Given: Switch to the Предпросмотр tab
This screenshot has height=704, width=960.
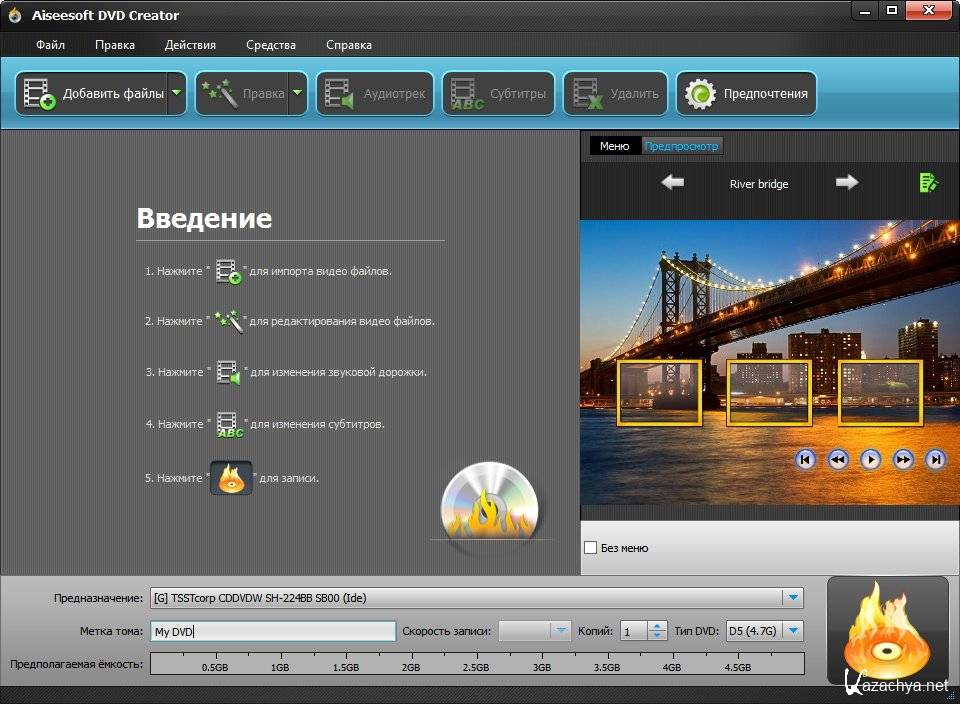Looking at the screenshot, I should coord(681,146).
